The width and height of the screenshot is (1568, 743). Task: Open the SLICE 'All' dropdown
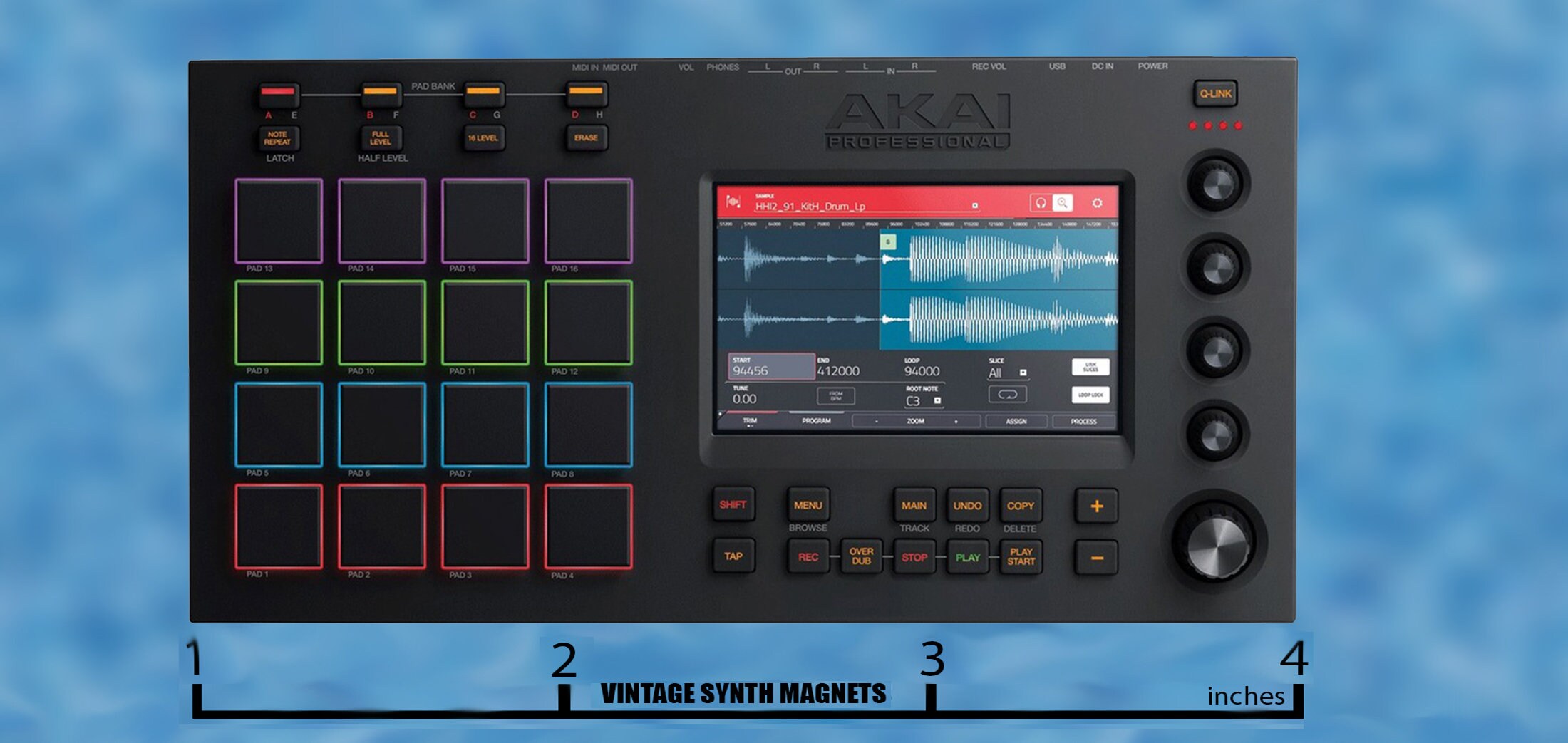pyautogui.click(x=1023, y=373)
